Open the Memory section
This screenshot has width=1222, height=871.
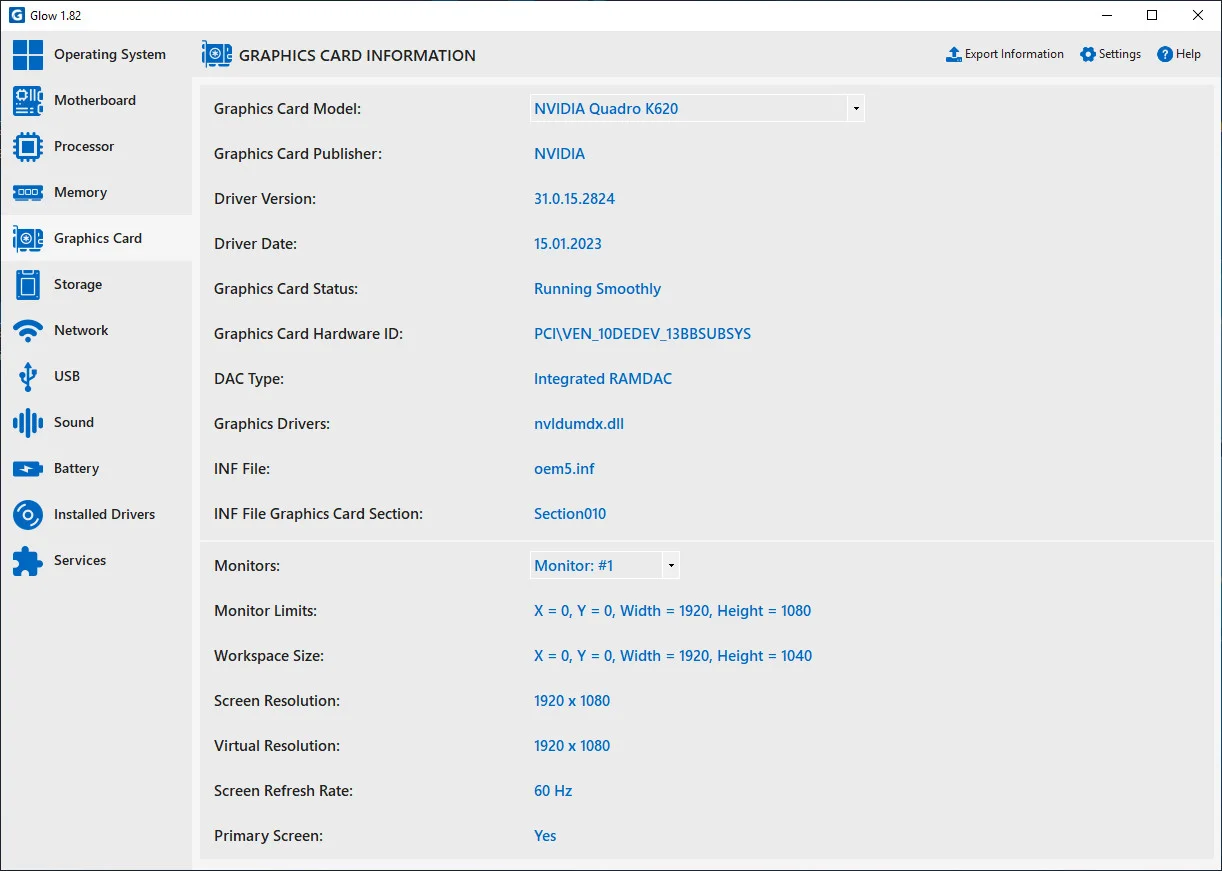coord(96,193)
